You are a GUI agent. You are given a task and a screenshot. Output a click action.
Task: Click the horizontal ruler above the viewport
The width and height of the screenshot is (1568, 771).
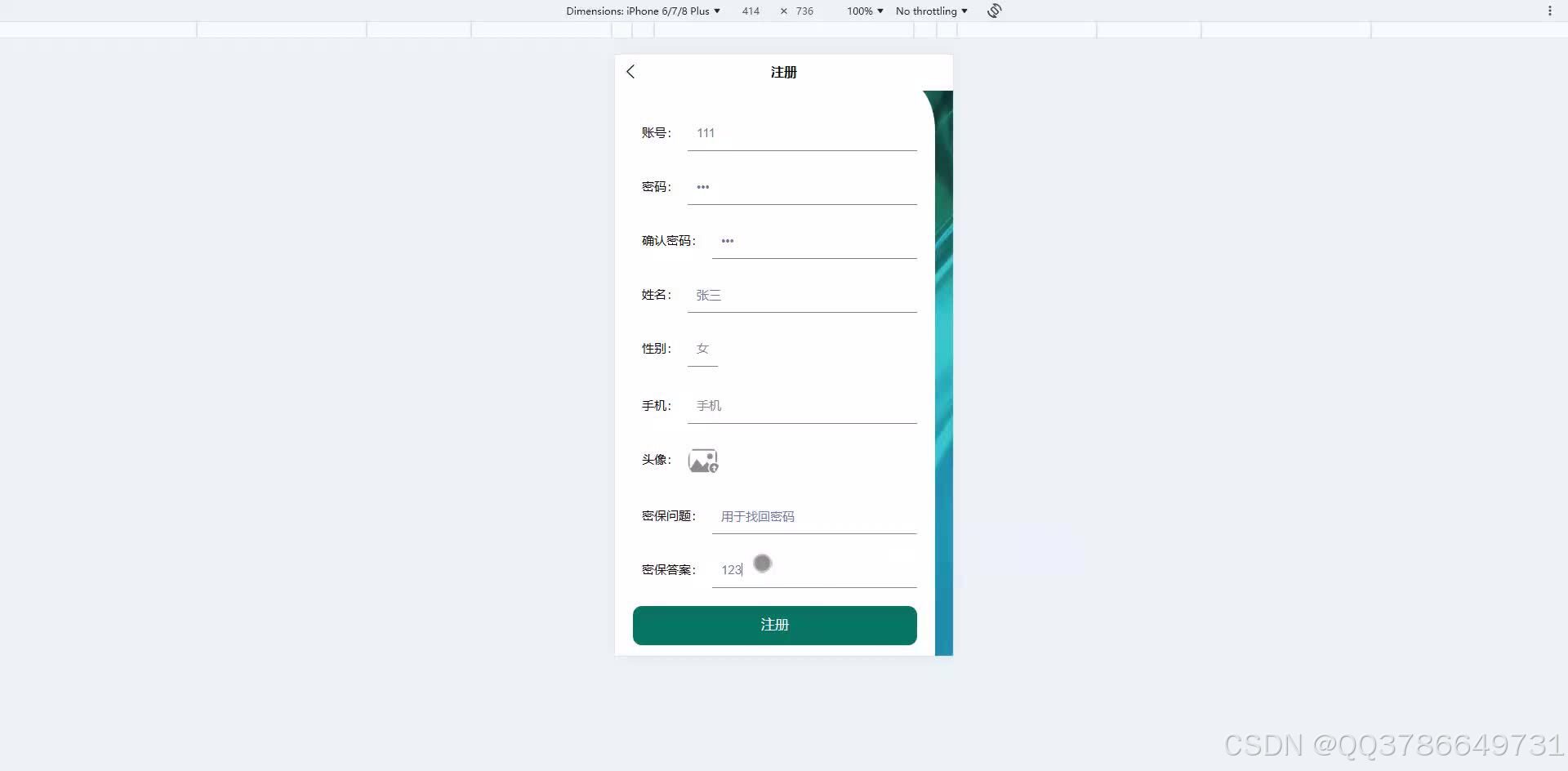pyautogui.click(x=784, y=30)
